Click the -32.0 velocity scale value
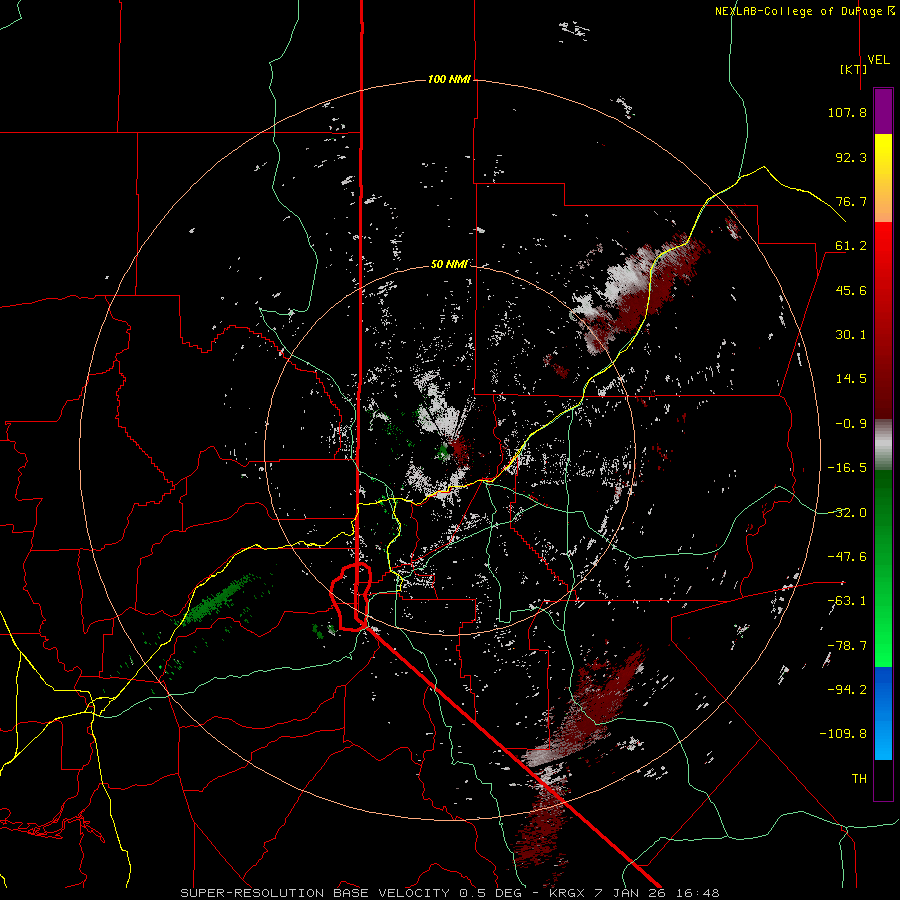900x900 pixels. 847,513
